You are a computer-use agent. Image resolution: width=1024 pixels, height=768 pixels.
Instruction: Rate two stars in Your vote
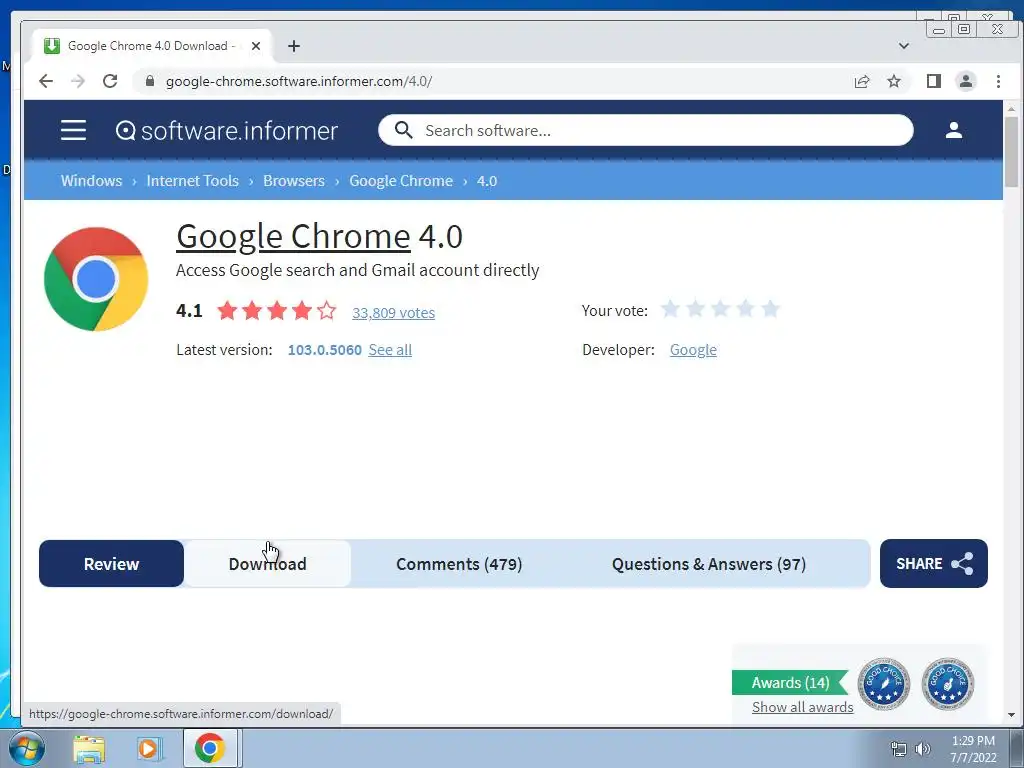(696, 309)
